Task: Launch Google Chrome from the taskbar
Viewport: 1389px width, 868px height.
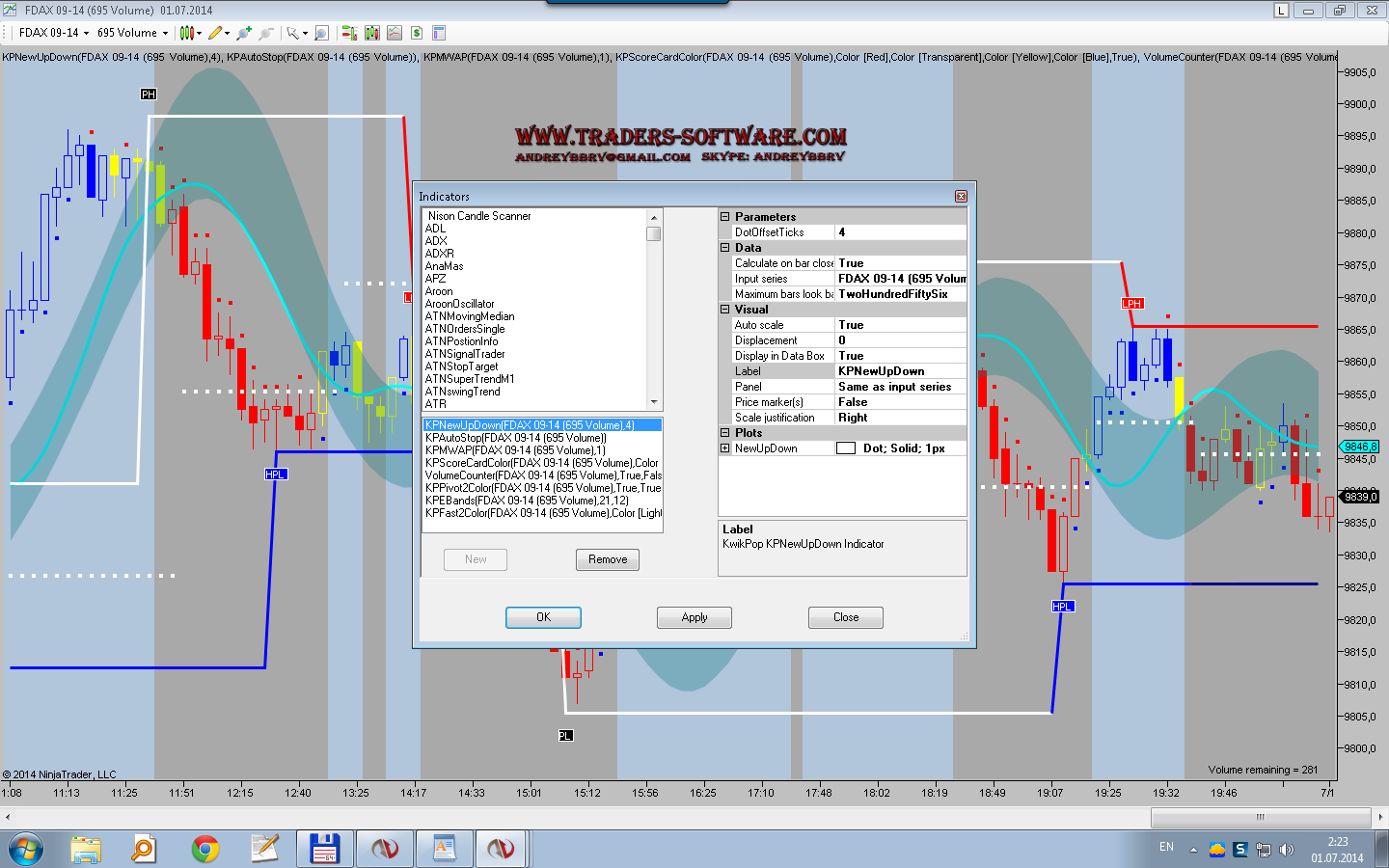Action: 204,849
